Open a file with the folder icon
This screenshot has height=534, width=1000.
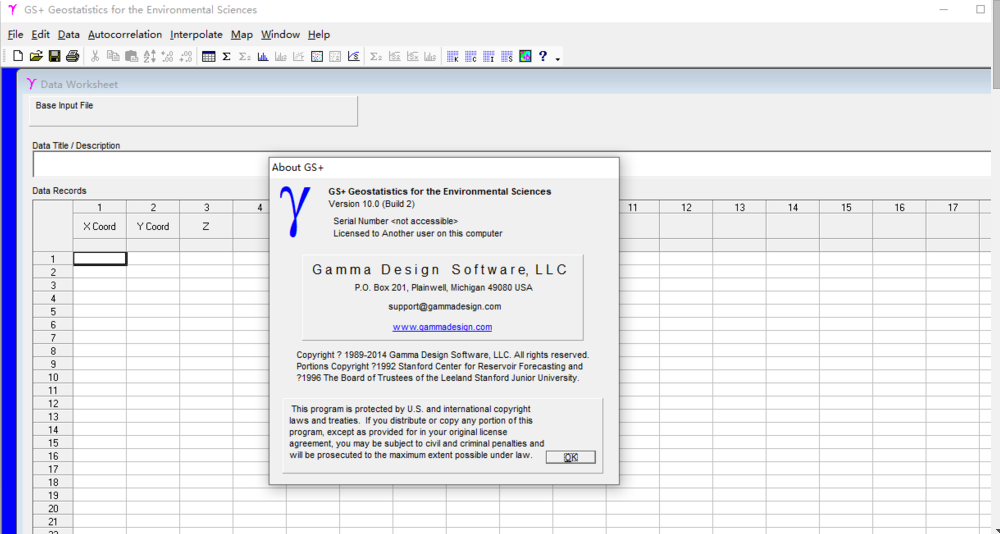(x=36, y=56)
